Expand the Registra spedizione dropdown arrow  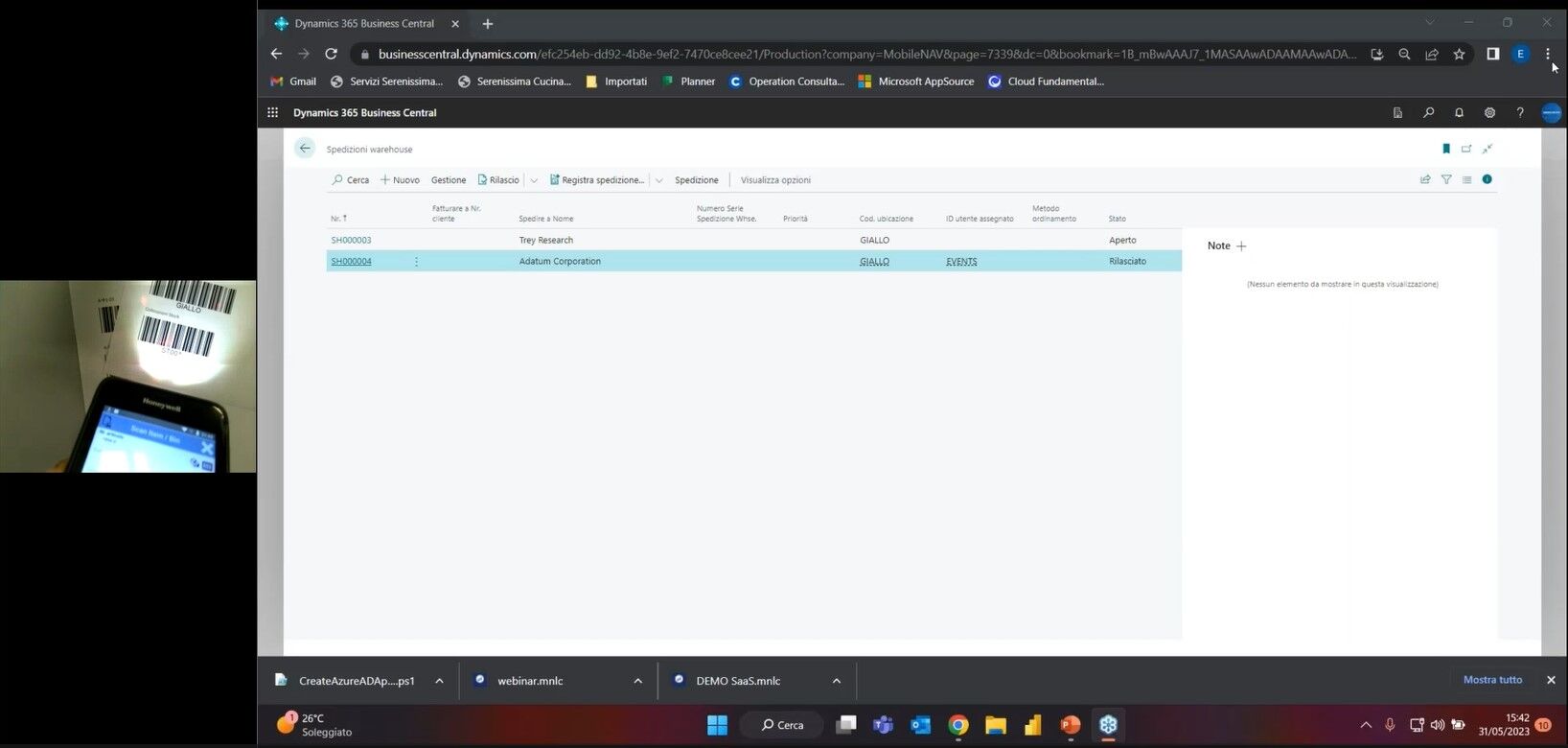pyautogui.click(x=658, y=180)
